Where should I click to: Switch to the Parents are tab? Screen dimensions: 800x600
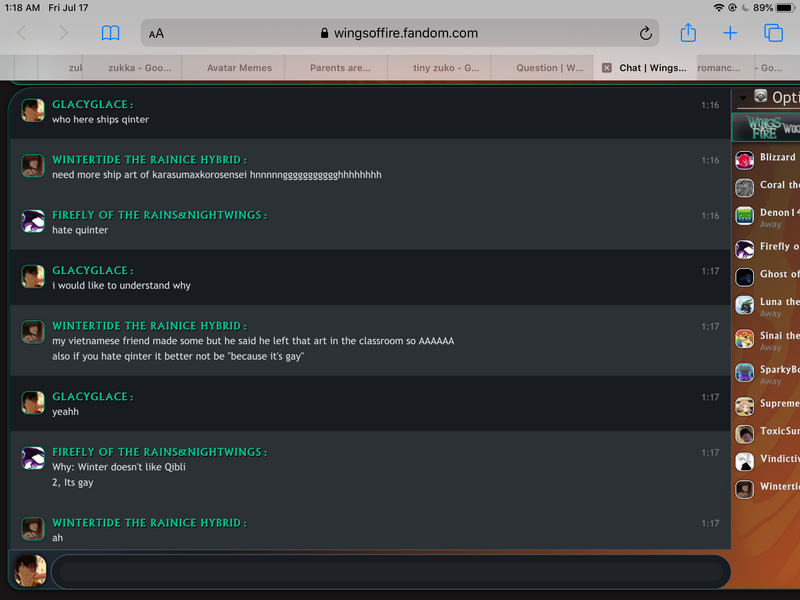point(340,68)
